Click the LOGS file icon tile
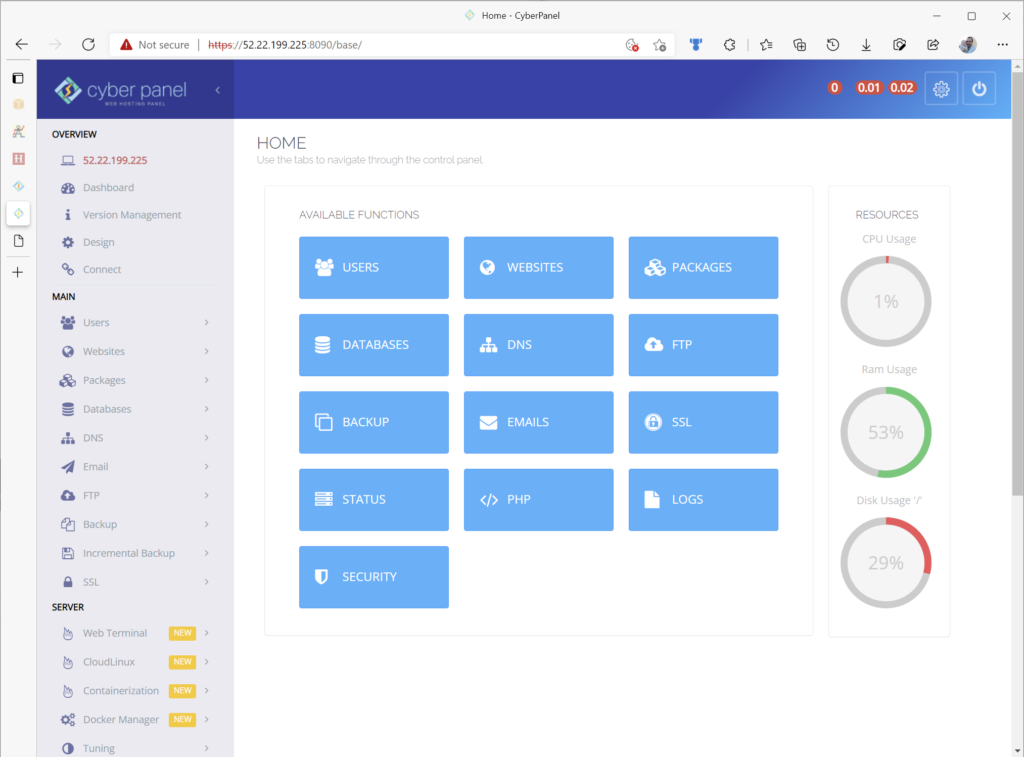Viewport: 1024px width, 757px height. point(652,500)
